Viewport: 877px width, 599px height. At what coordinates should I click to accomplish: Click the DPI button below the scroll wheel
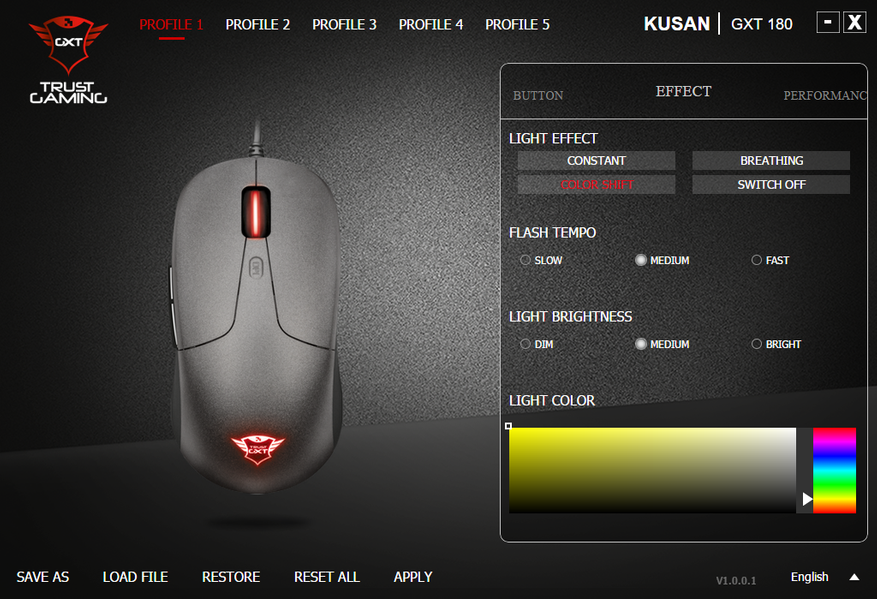(x=256, y=267)
